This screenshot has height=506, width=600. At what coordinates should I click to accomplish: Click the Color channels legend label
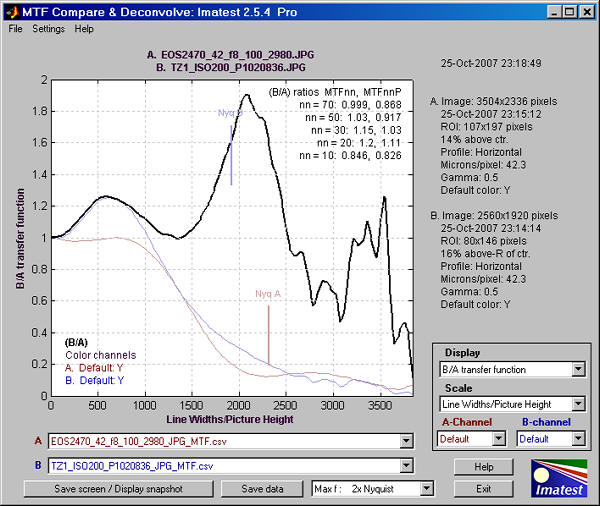pos(101,355)
